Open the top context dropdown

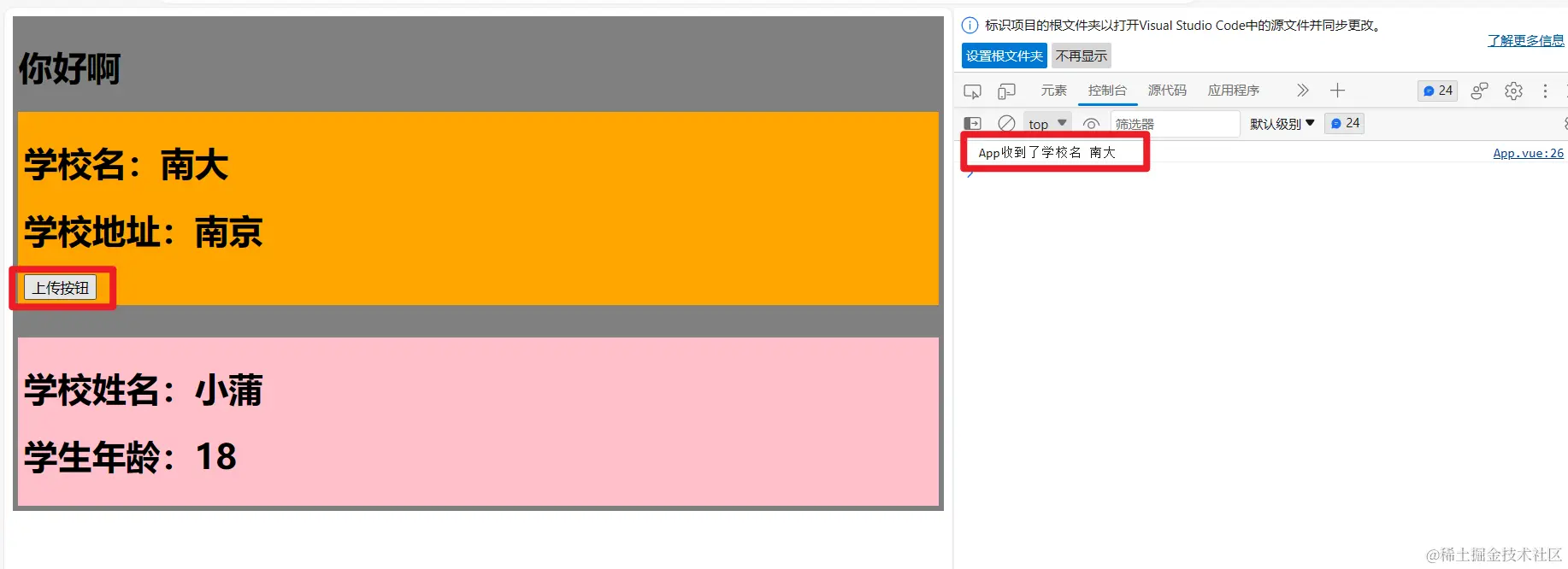(1047, 124)
